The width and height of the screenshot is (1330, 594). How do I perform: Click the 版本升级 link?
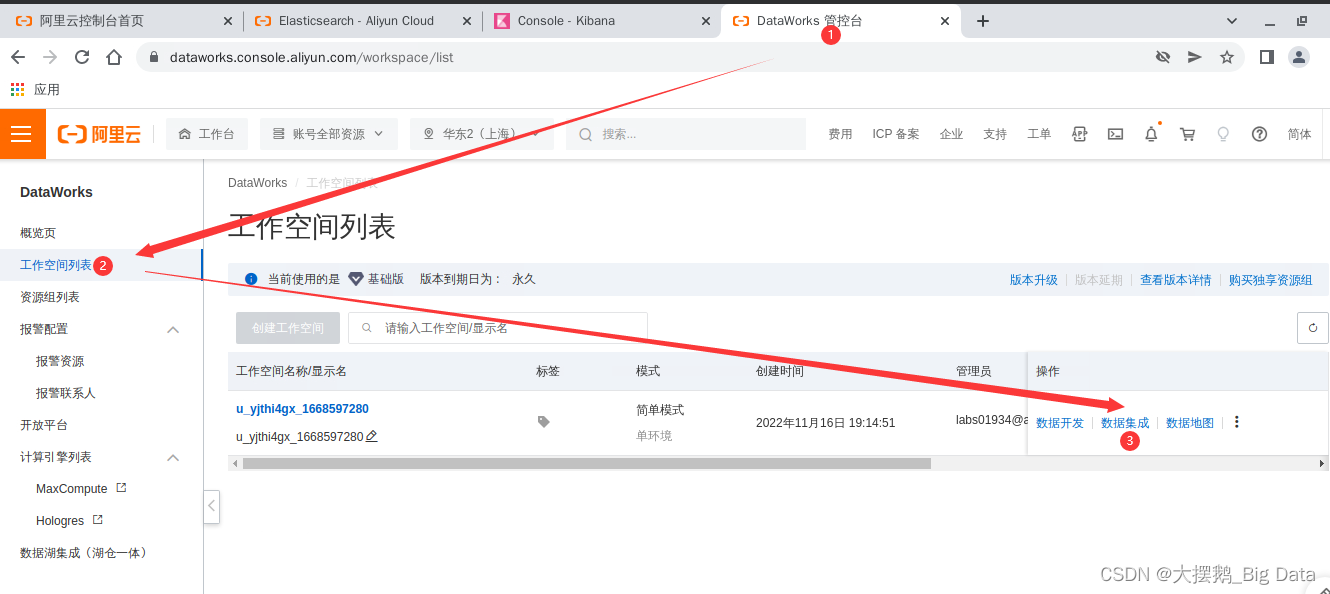1034,280
